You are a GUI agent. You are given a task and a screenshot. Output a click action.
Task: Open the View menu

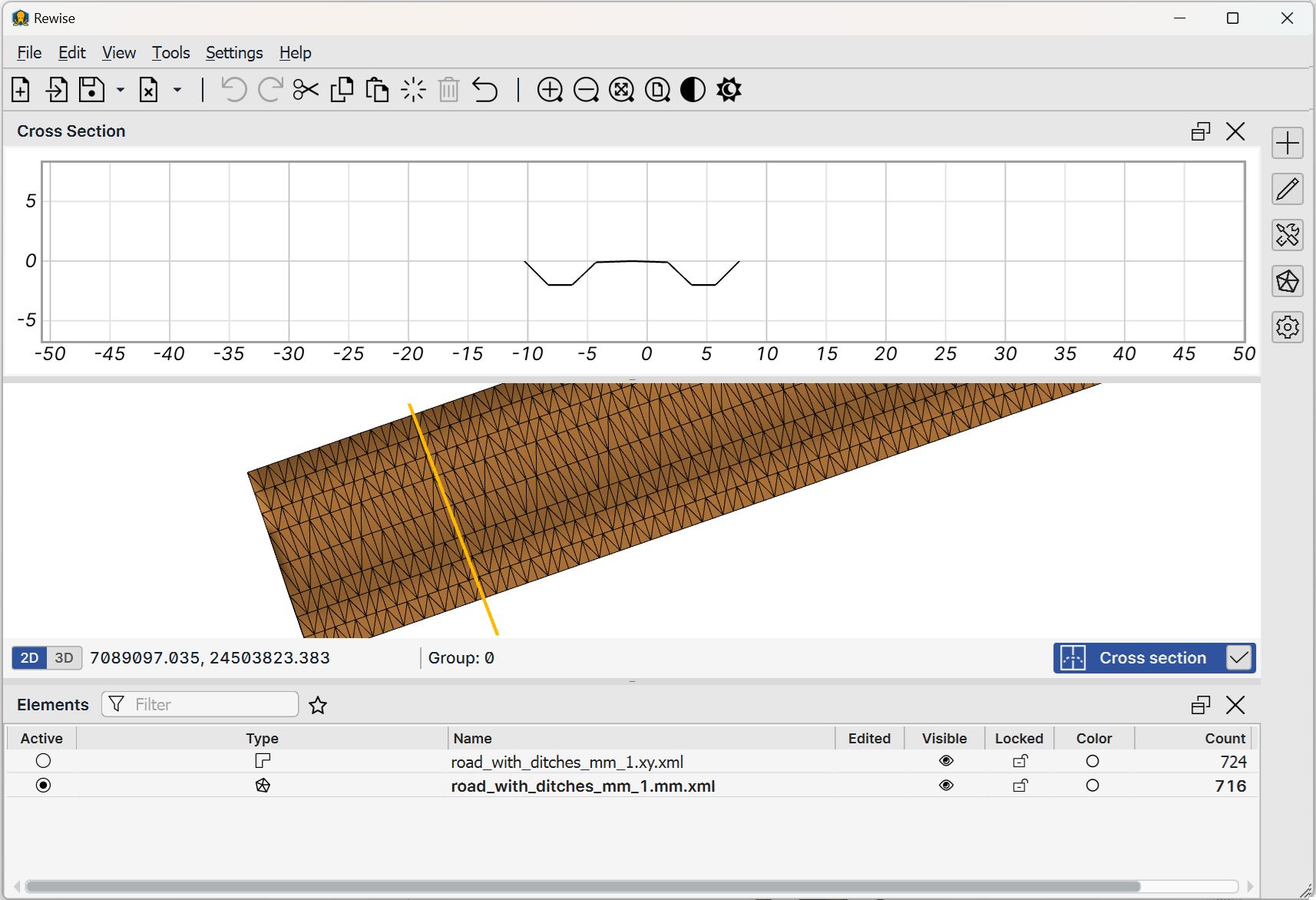[119, 53]
